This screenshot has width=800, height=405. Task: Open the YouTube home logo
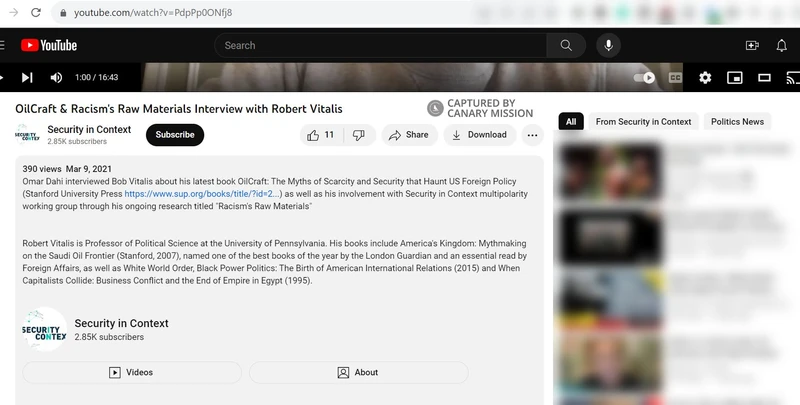[49, 45]
